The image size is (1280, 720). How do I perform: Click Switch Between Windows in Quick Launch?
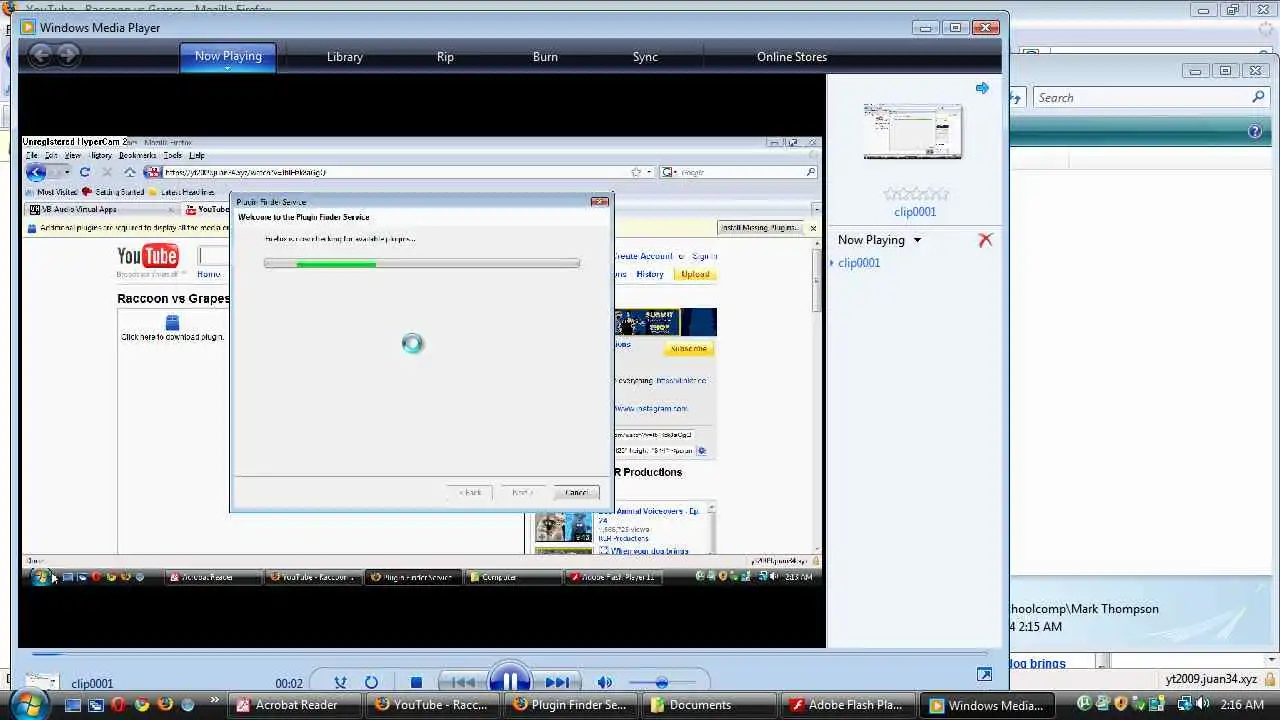(x=96, y=705)
